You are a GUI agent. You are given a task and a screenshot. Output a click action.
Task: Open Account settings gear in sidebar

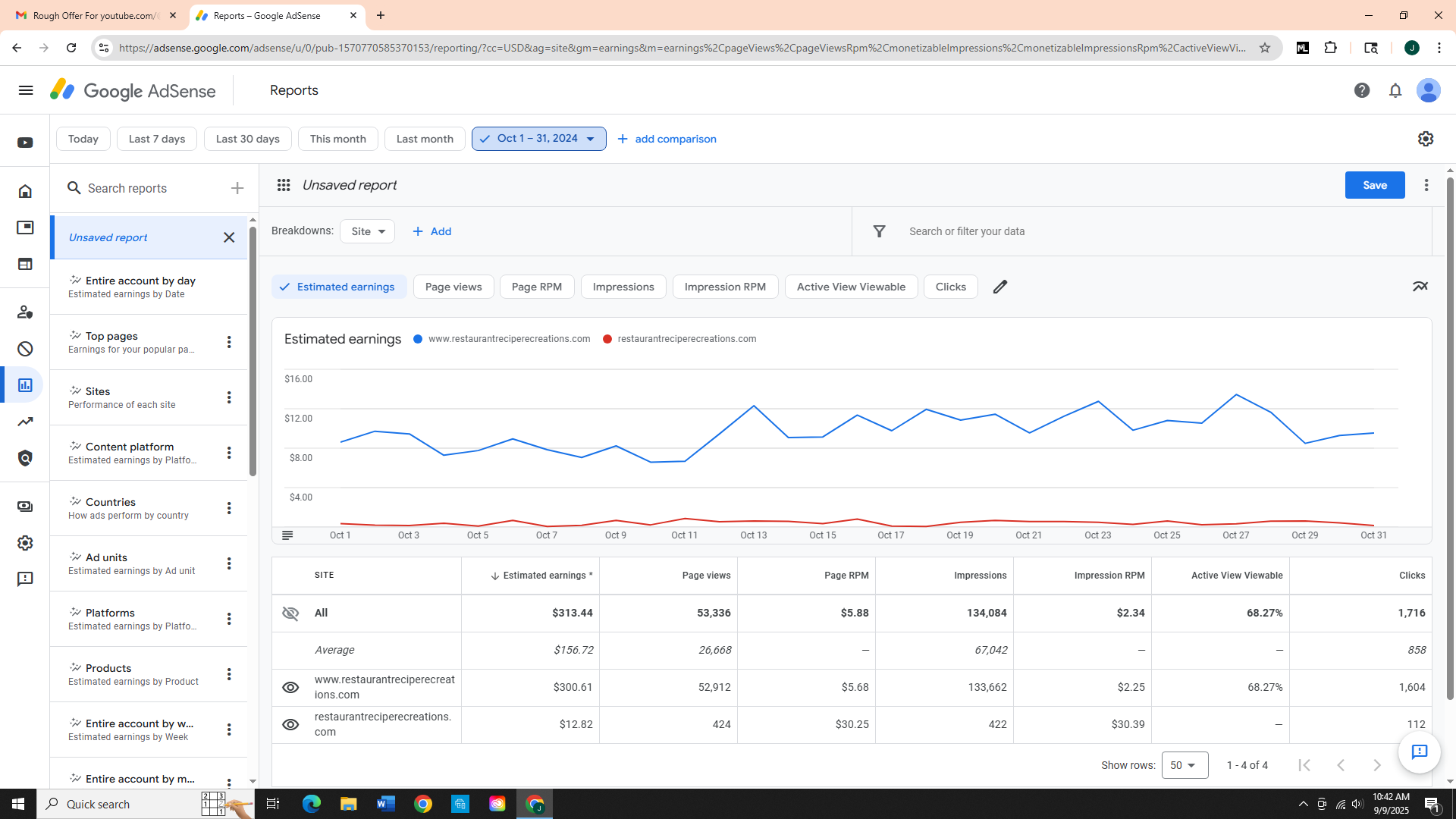coord(25,543)
